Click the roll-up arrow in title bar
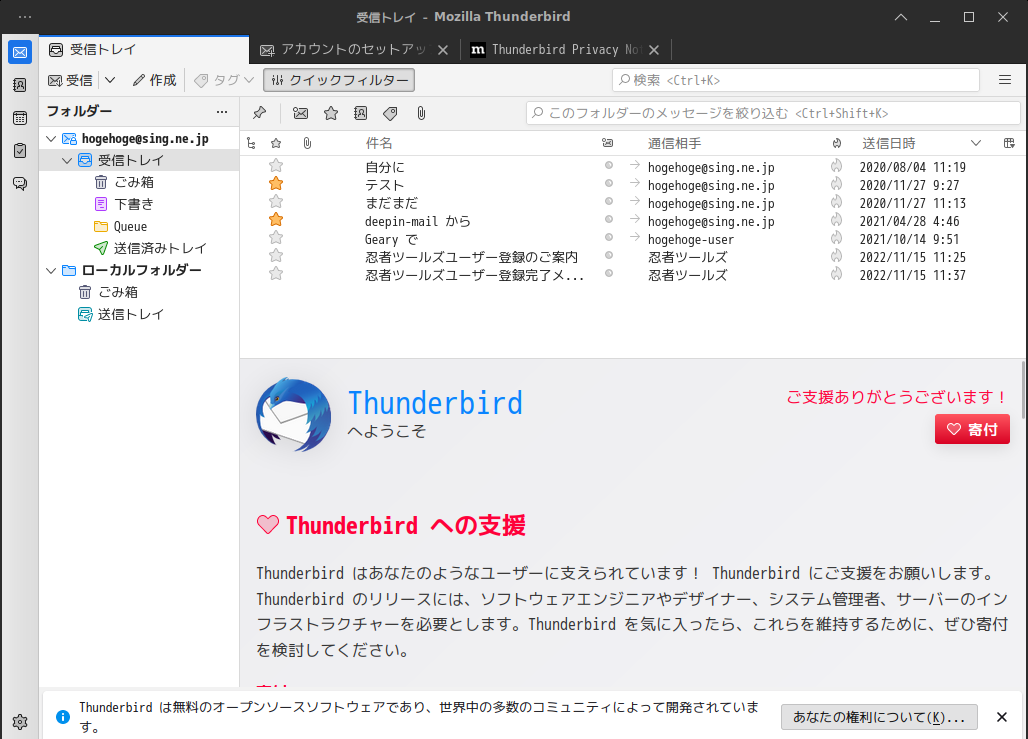This screenshot has width=1028, height=739. [x=901, y=17]
